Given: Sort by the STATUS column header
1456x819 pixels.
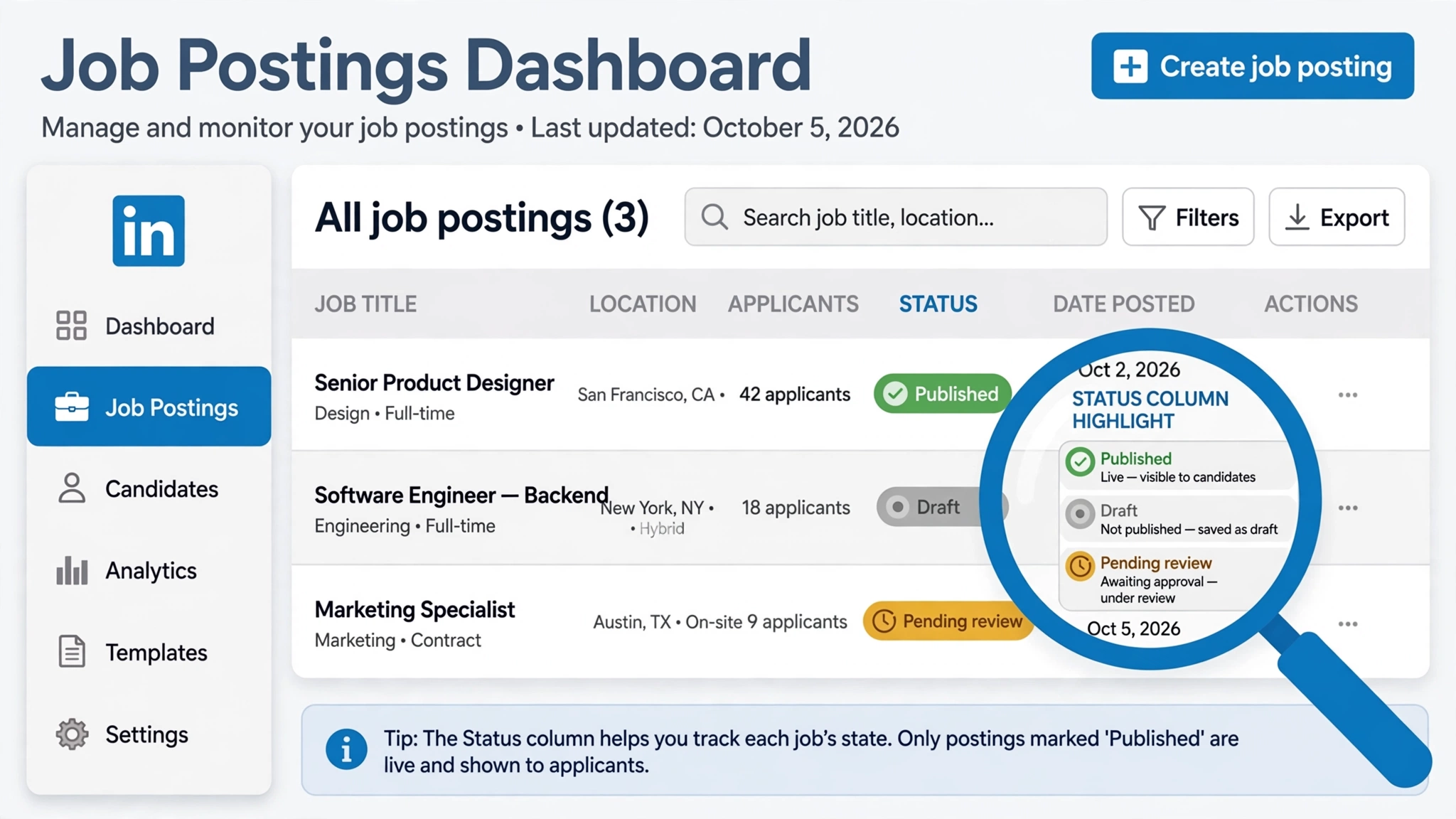Looking at the screenshot, I should point(938,304).
